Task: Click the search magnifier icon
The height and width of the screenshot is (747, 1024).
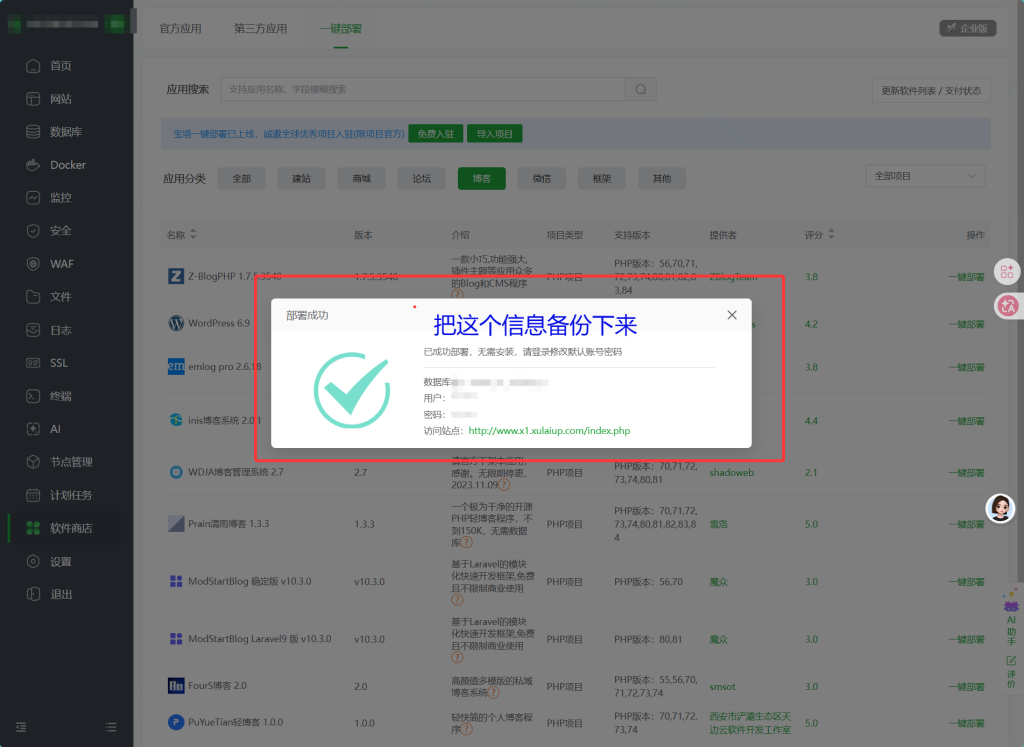Action: 641,89
